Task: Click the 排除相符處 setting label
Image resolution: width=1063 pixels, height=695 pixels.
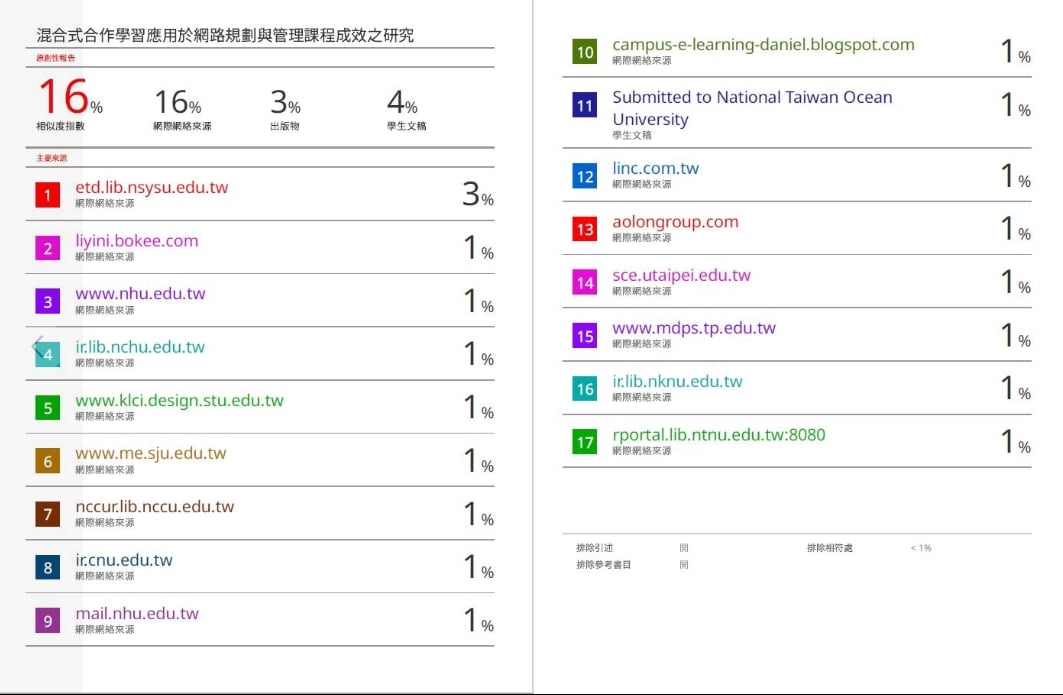Action: (830, 548)
